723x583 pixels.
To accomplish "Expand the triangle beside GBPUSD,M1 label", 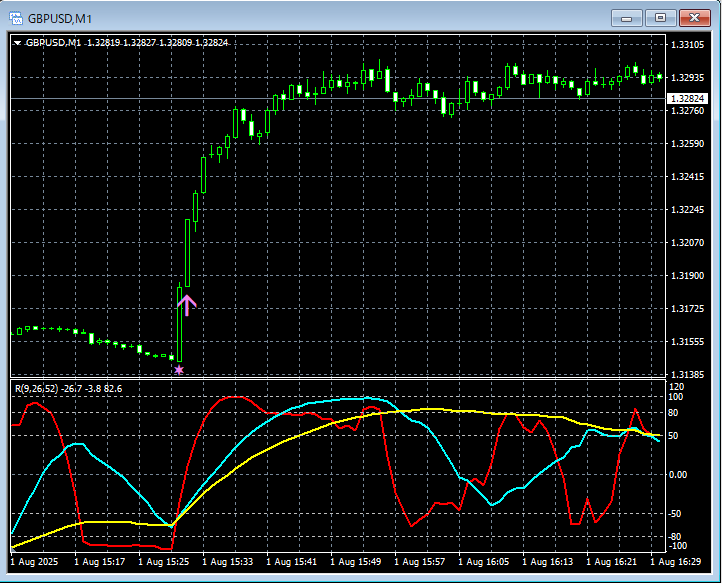I will click(17, 43).
